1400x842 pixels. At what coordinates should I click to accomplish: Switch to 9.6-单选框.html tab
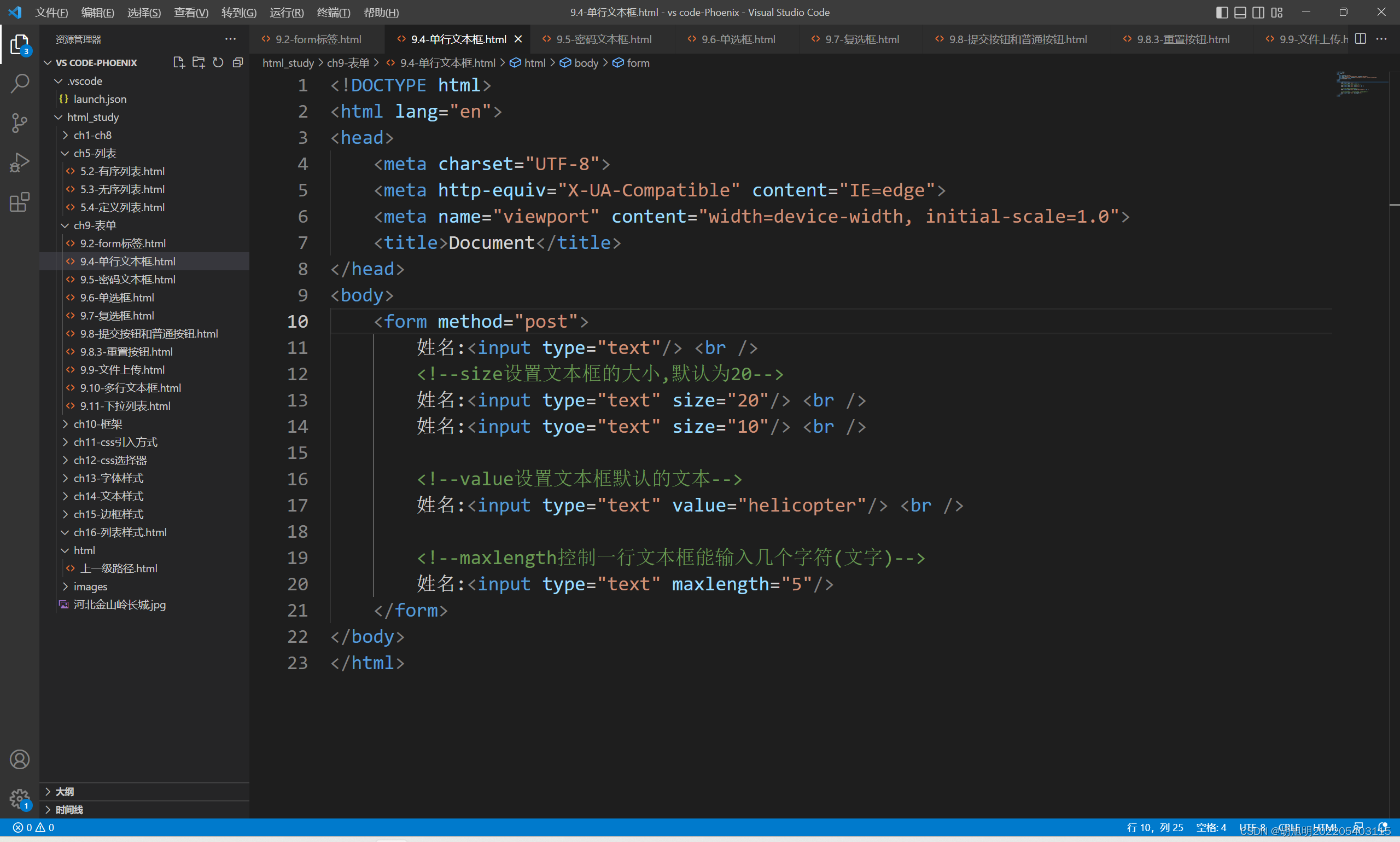tap(738, 39)
